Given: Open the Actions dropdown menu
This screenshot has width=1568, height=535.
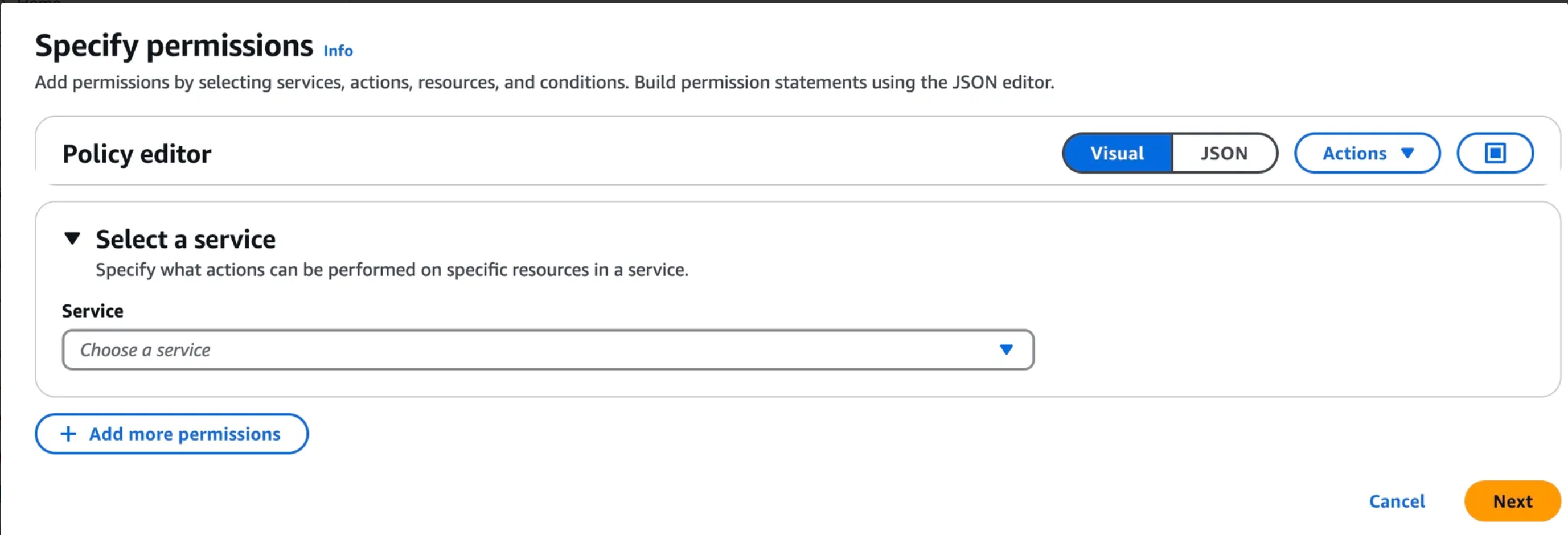Looking at the screenshot, I should coord(1366,153).
